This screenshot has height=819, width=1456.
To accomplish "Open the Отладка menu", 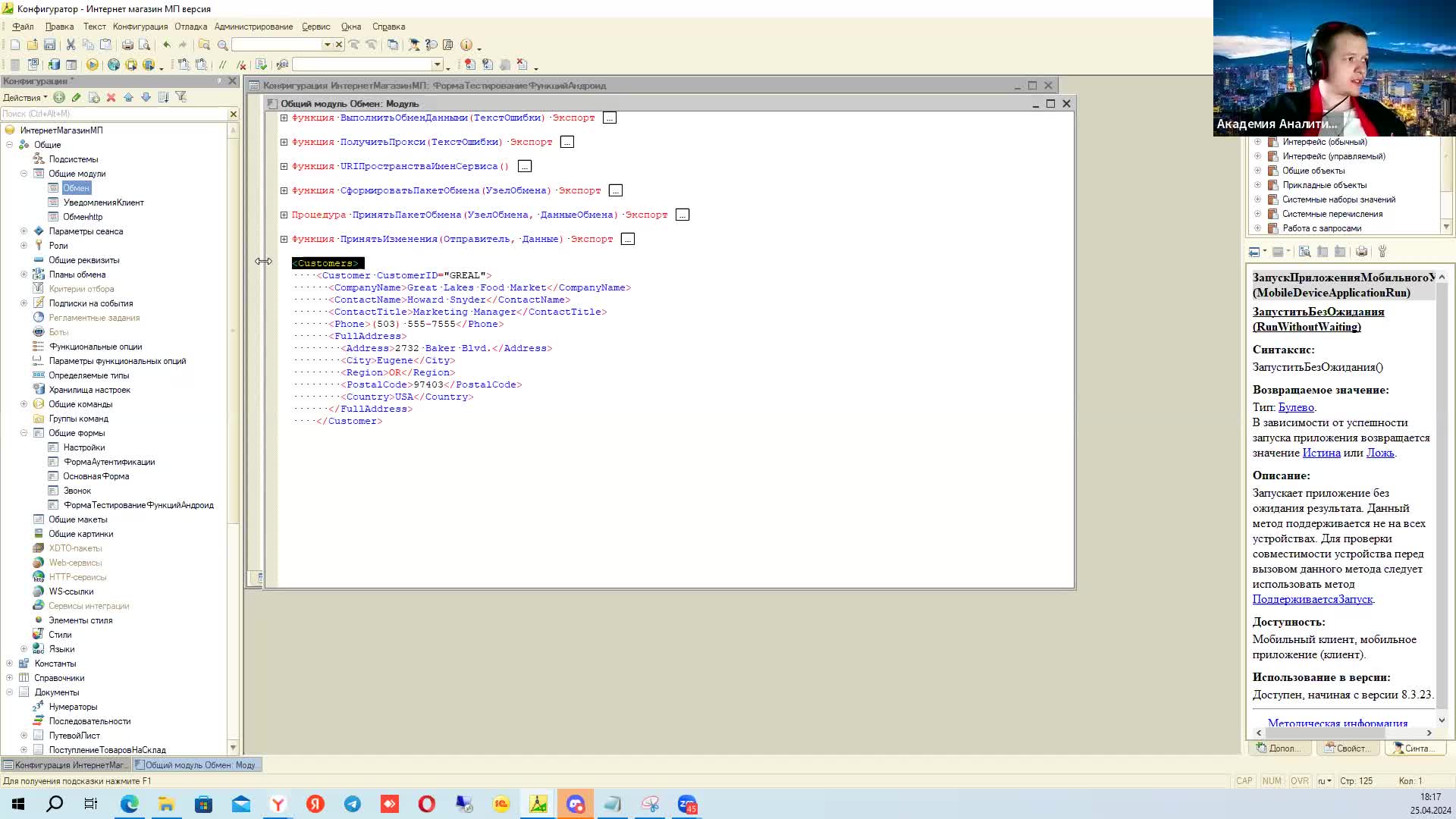I will pyautogui.click(x=190, y=27).
